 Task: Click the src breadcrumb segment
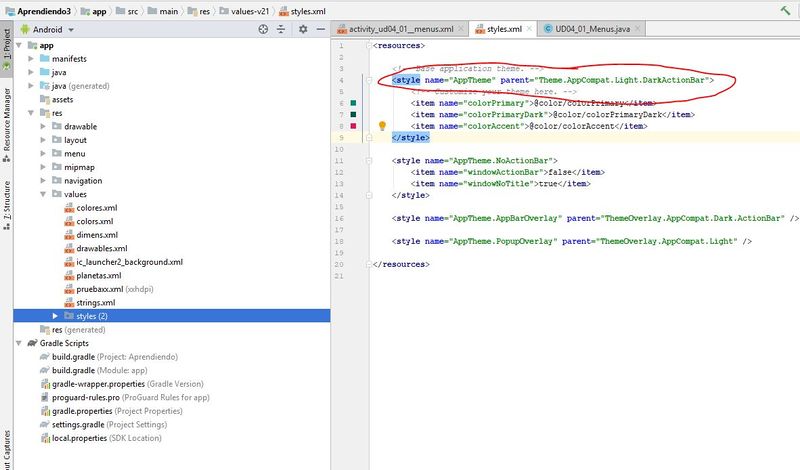click(127, 11)
